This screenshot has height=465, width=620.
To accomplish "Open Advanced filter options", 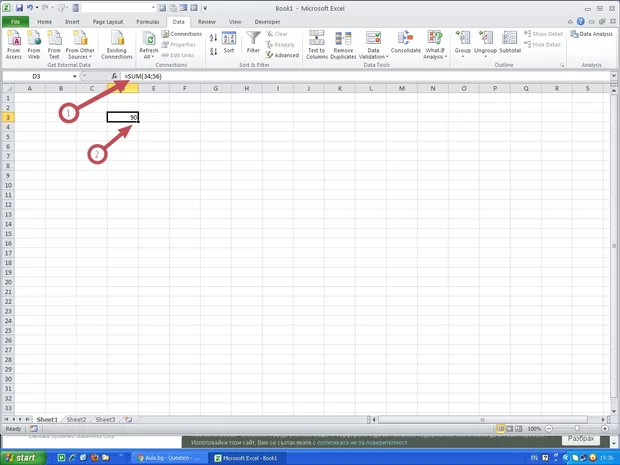I will pos(282,55).
